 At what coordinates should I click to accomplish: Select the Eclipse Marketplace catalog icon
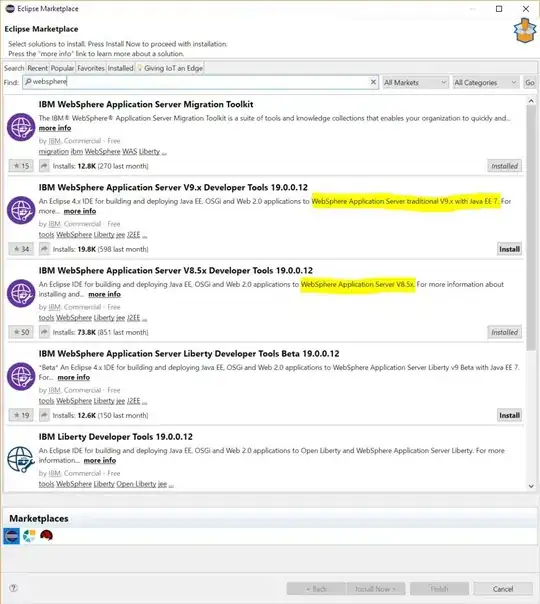(x=12, y=536)
